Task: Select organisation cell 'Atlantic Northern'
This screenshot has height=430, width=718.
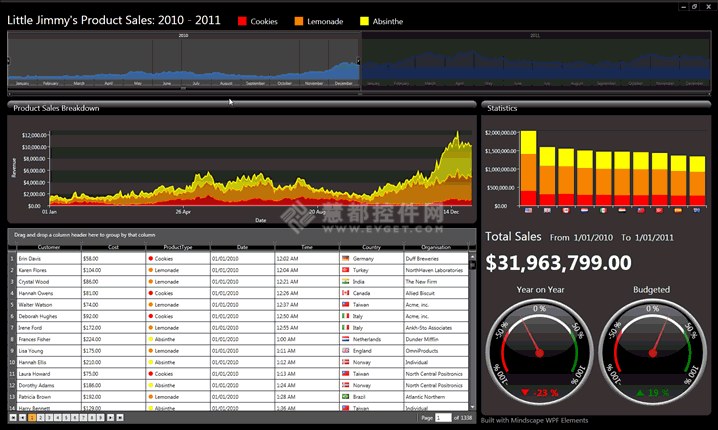Action: click(x=436, y=397)
